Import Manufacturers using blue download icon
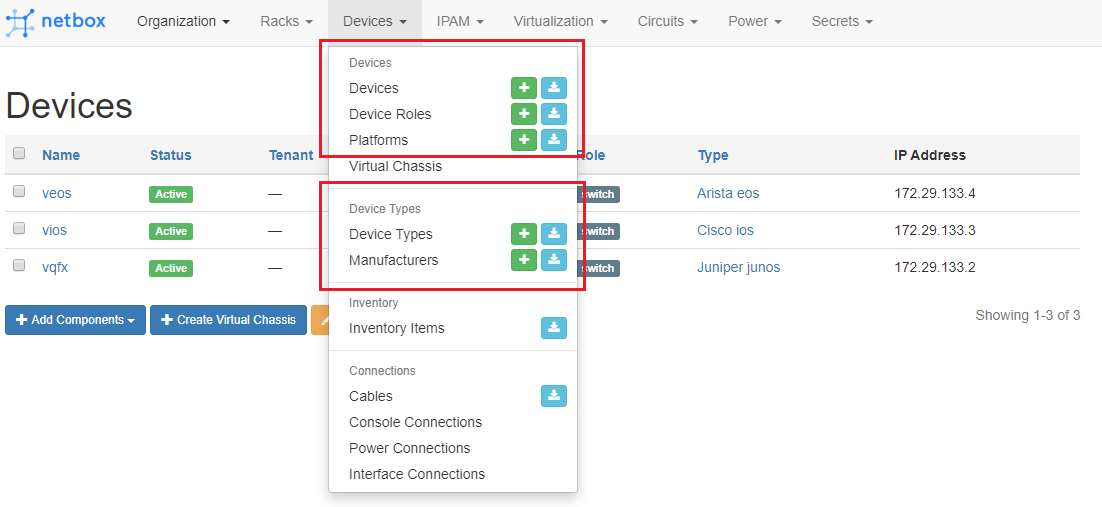Viewport: 1102px width, 507px height. pos(554,260)
